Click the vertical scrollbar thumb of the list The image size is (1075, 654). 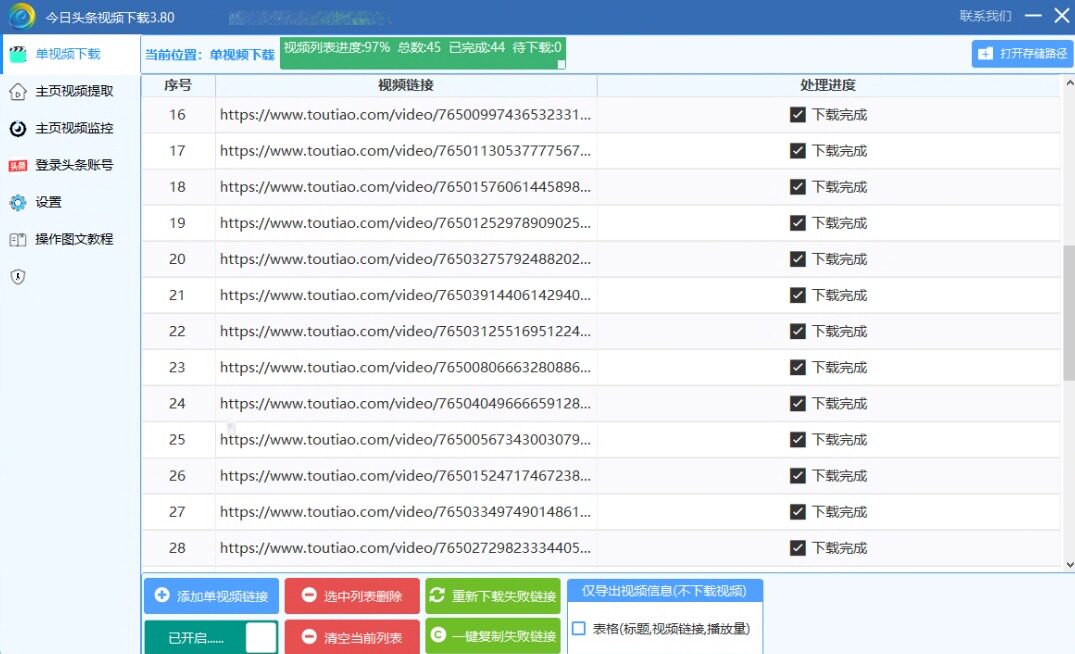1069,312
